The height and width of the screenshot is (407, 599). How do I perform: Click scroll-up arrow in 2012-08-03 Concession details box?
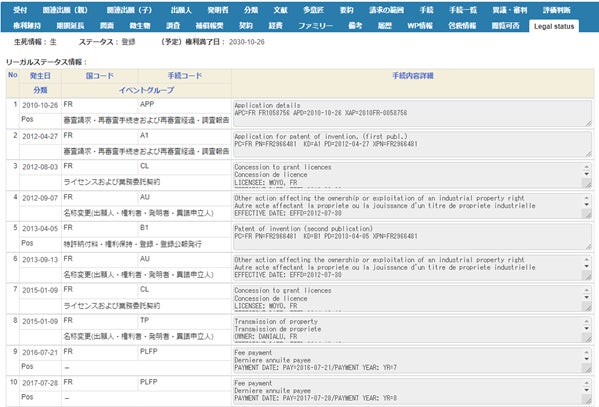tap(586, 167)
